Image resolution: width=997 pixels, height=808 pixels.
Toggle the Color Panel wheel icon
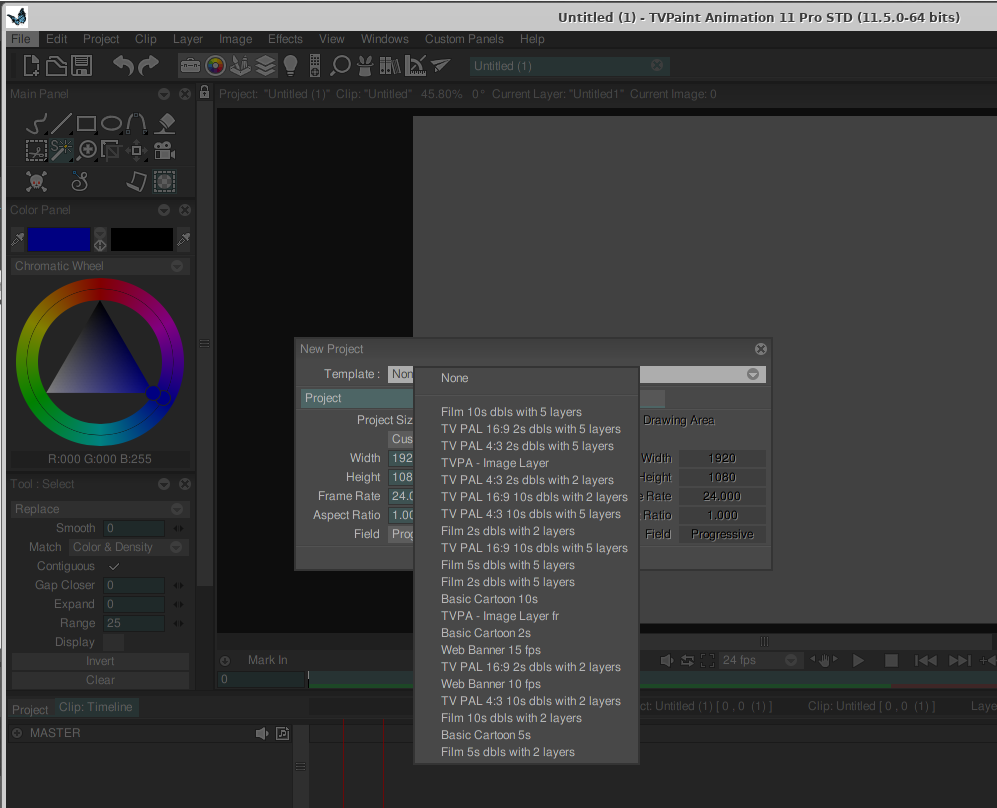pos(216,65)
